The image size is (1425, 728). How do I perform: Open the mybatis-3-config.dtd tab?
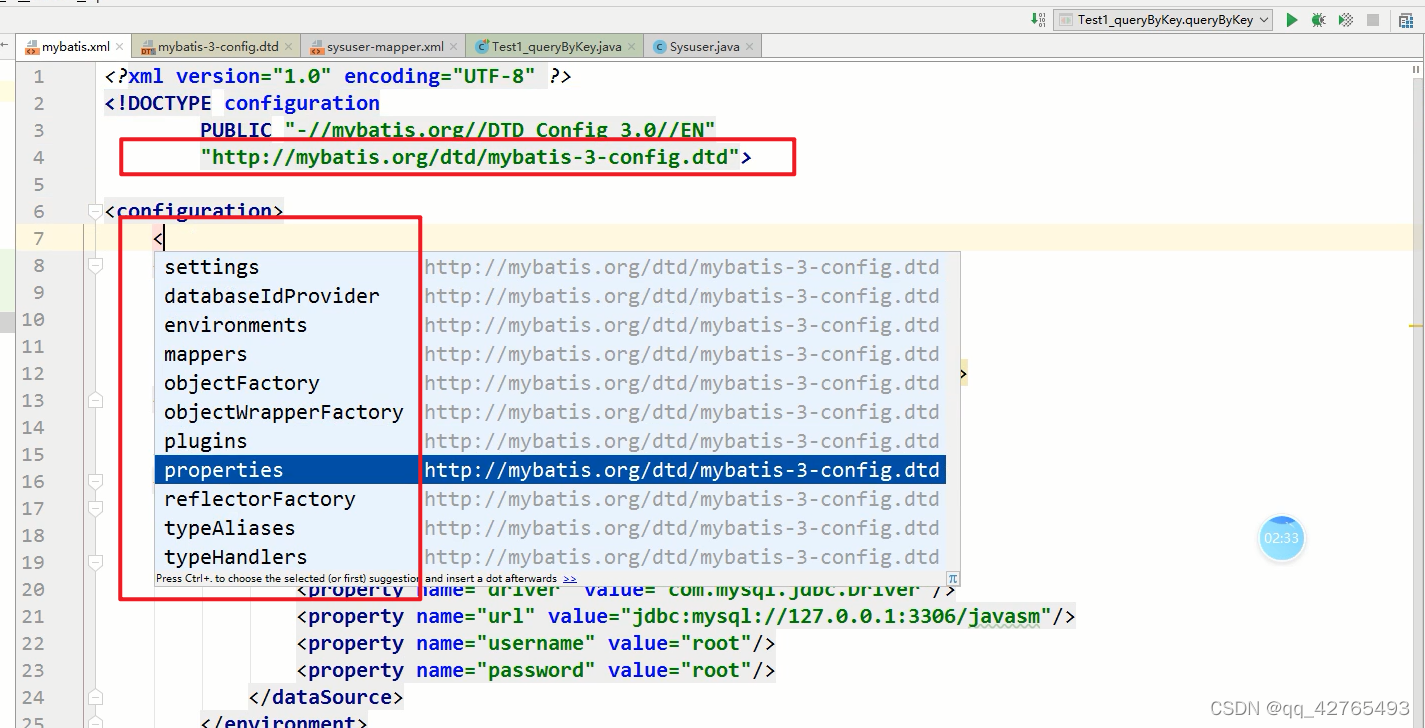coord(218,47)
